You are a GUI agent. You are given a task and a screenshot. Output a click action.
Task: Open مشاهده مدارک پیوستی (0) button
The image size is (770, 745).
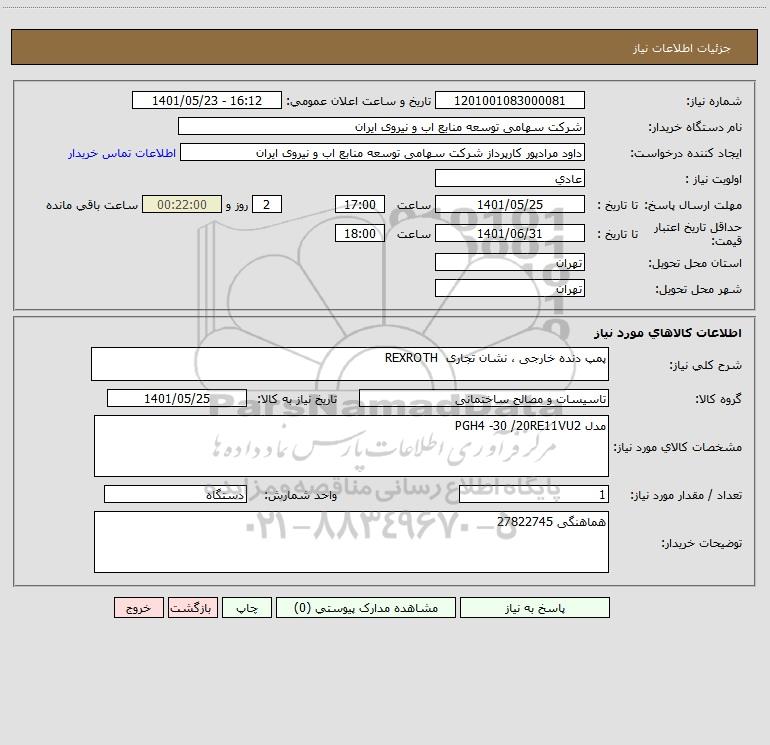366,608
